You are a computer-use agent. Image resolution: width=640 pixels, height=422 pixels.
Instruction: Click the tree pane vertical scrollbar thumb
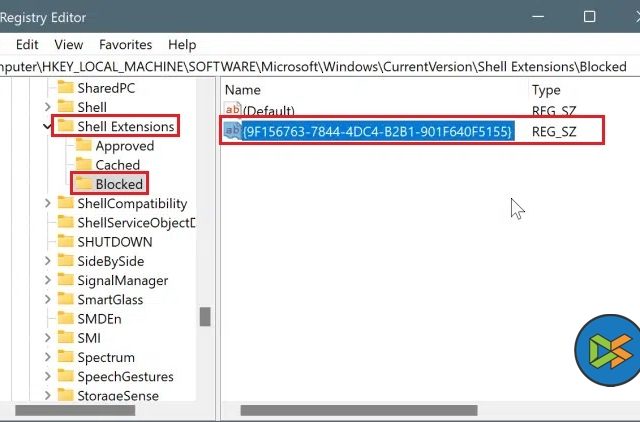(x=205, y=316)
